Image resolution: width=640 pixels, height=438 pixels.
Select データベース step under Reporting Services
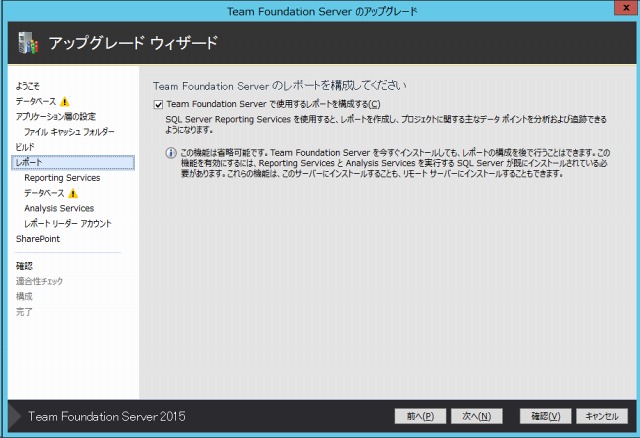pos(44,193)
